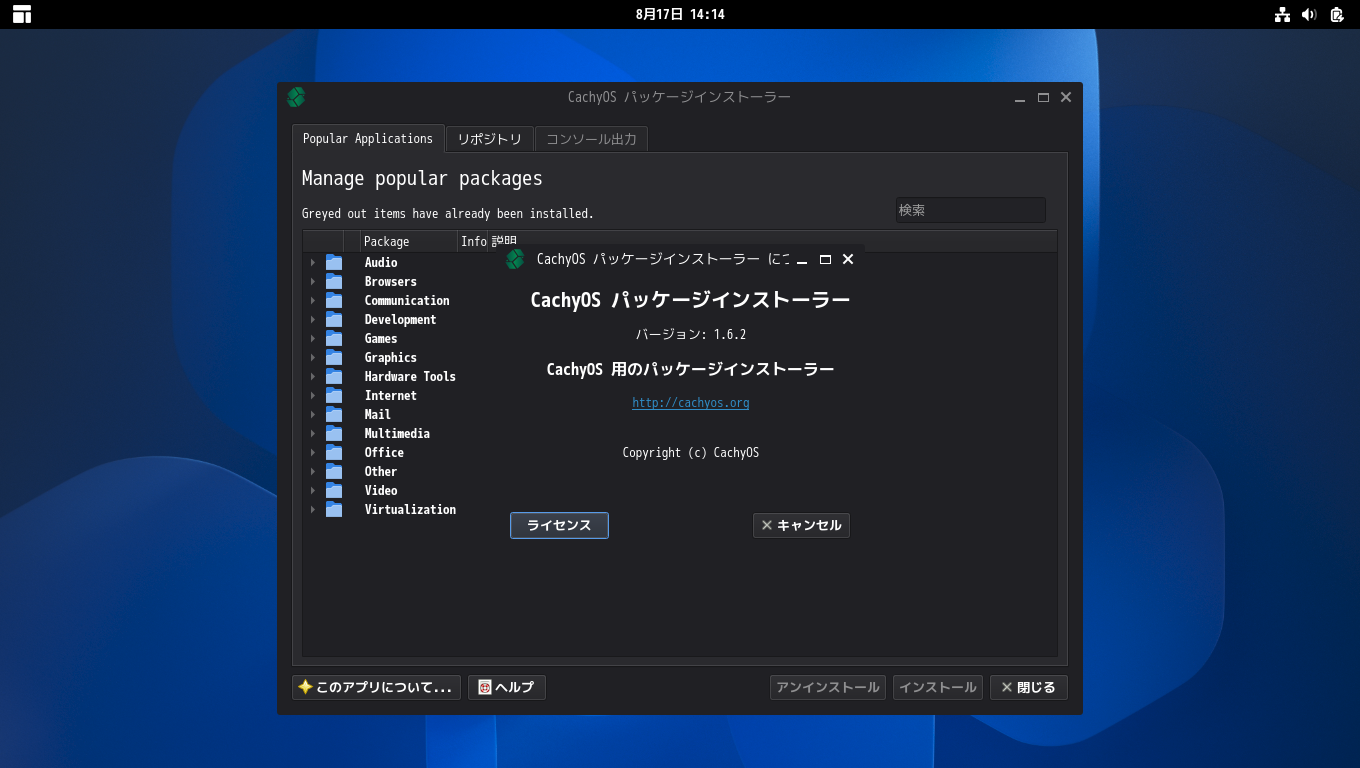Click the Internet folder icon
The height and width of the screenshot is (768, 1360).
pyautogui.click(x=334, y=395)
